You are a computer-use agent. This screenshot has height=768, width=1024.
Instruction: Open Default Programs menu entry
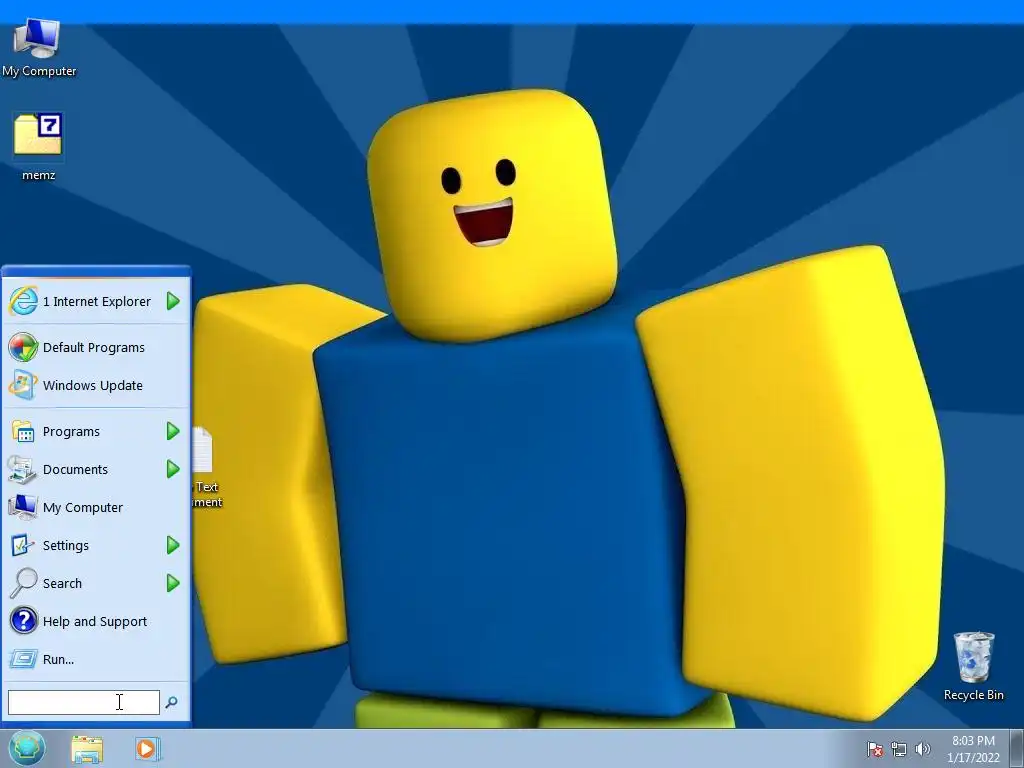pyautogui.click(x=96, y=347)
